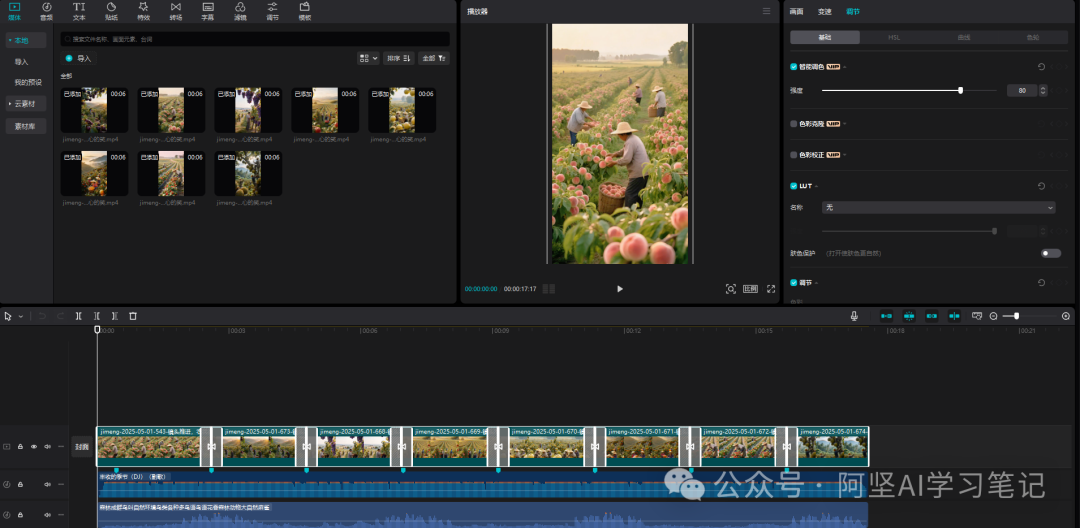Toggle the 肤色保护 switch
The width and height of the screenshot is (1080, 528).
point(1050,253)
